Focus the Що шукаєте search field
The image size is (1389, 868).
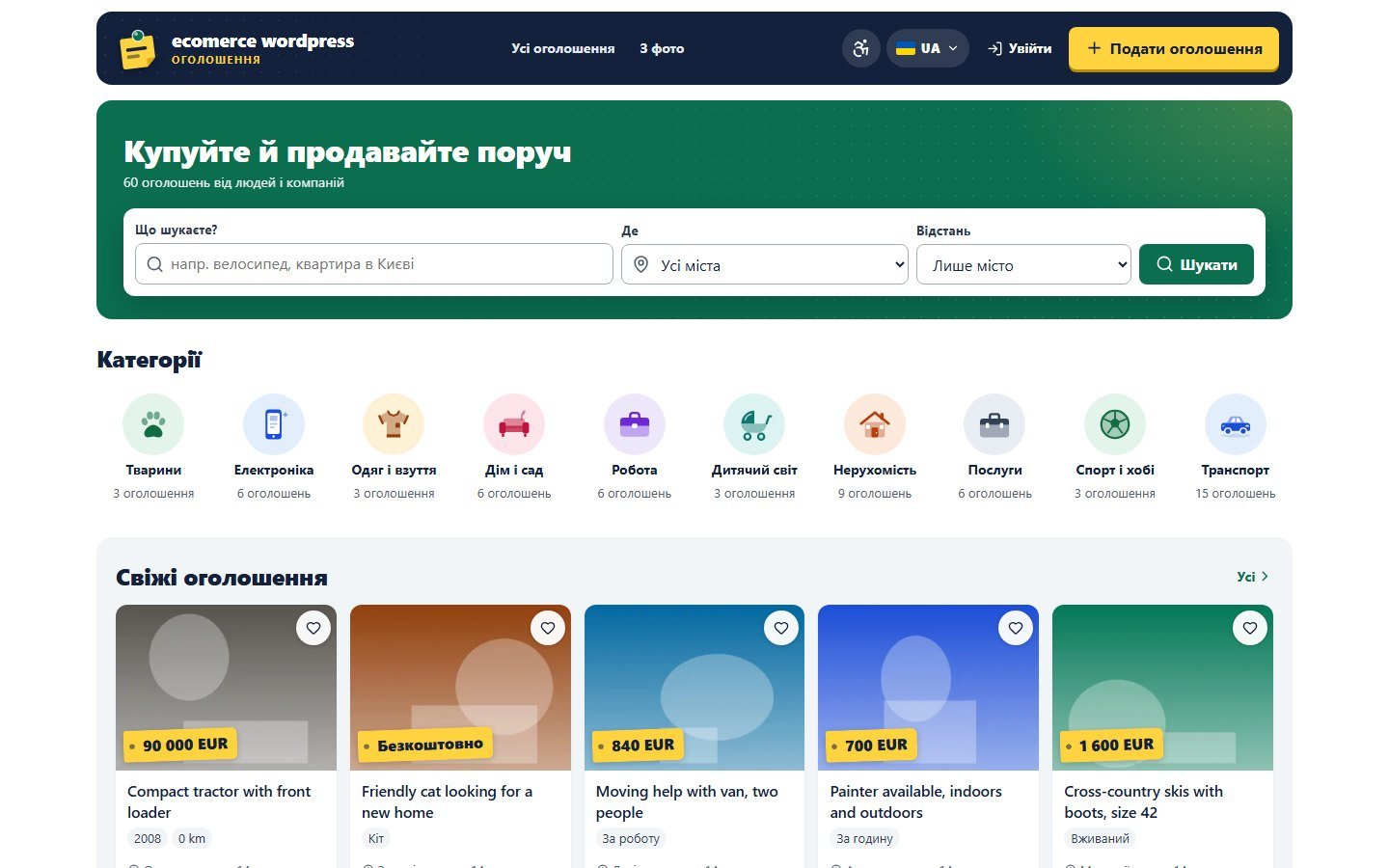(374, 264)
